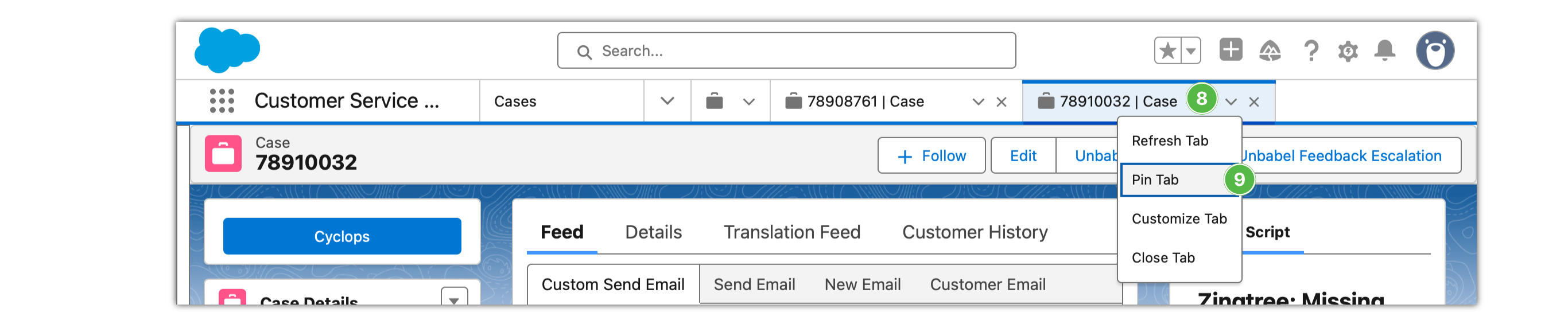Close the 78908761 Case tab
The image size is (1568, 324).
1002,102
